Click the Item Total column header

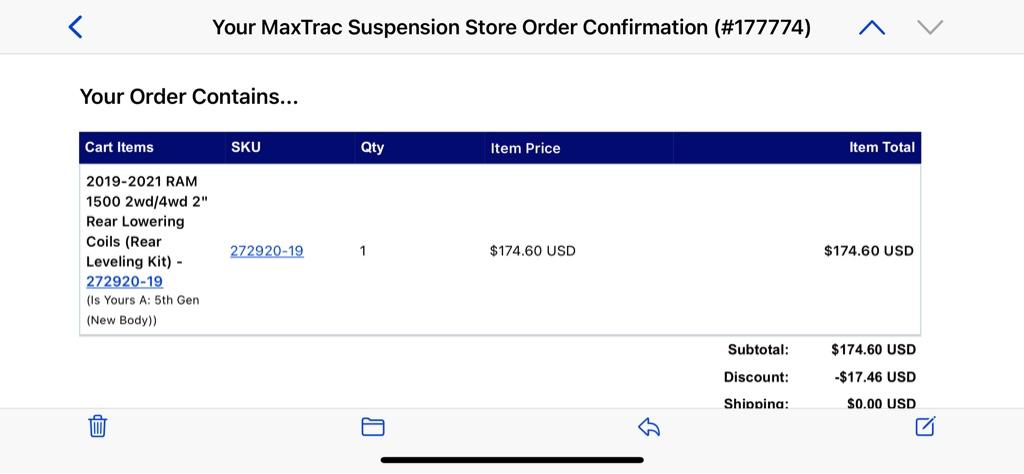pos(882,148)
